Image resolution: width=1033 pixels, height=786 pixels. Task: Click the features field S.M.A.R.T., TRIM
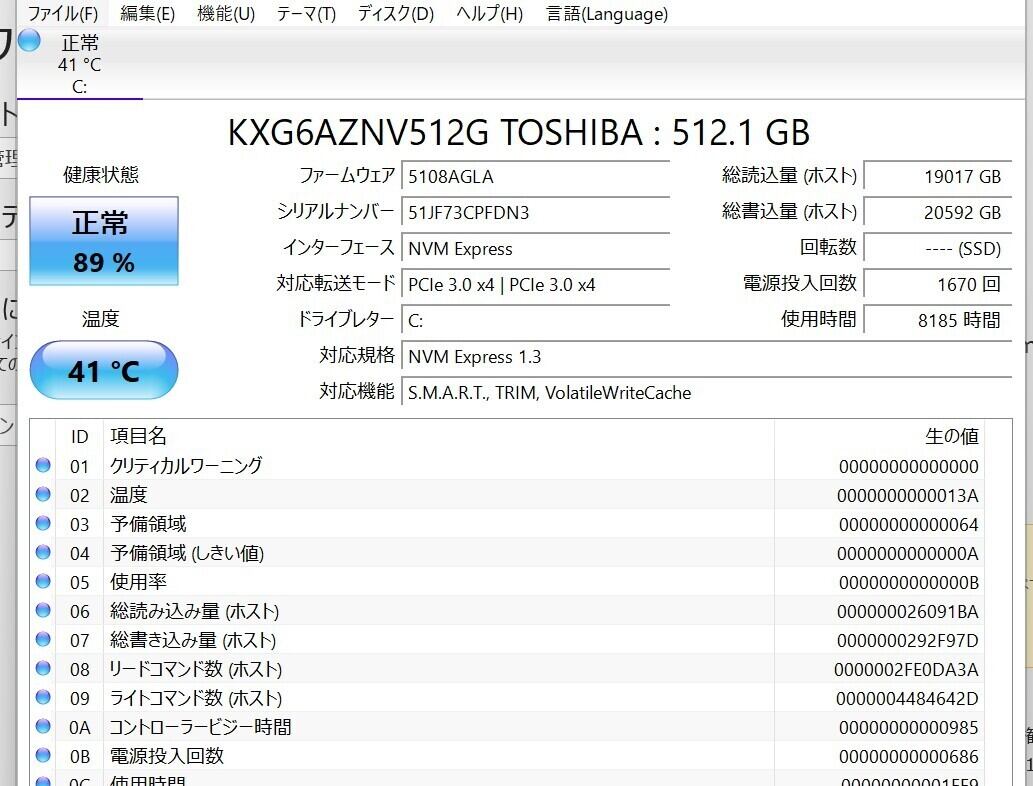(706, 393)
